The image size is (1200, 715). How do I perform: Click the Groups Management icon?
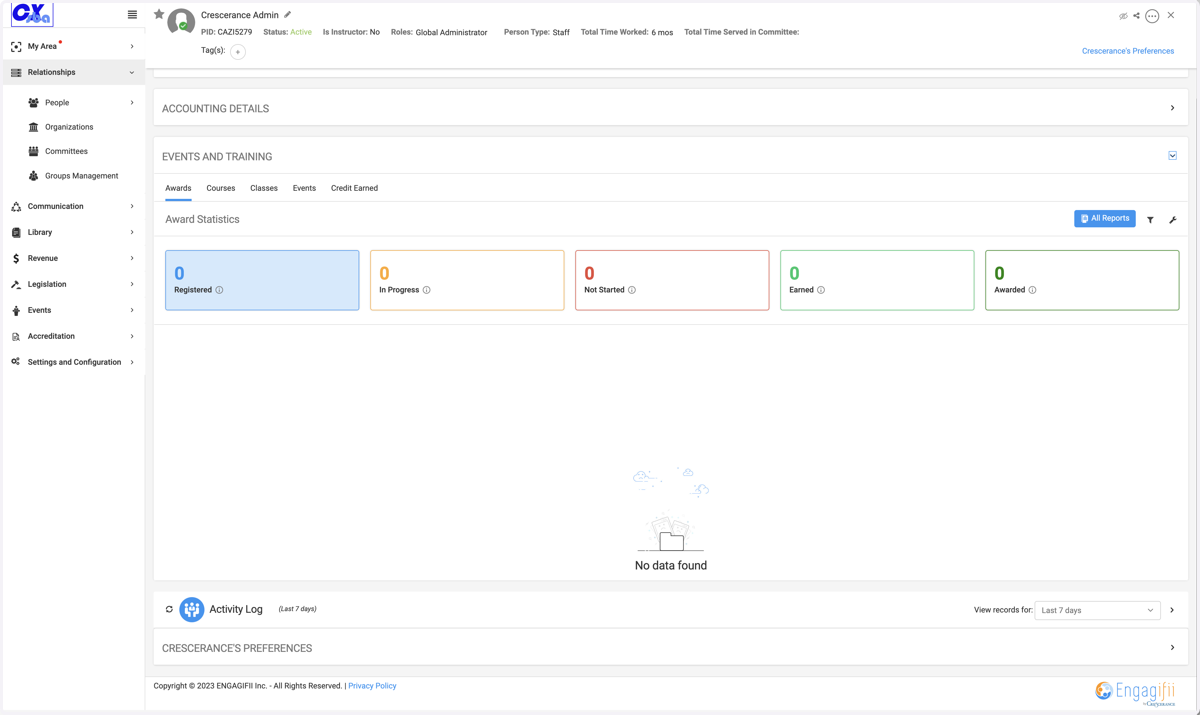click(x=33, y=176)
